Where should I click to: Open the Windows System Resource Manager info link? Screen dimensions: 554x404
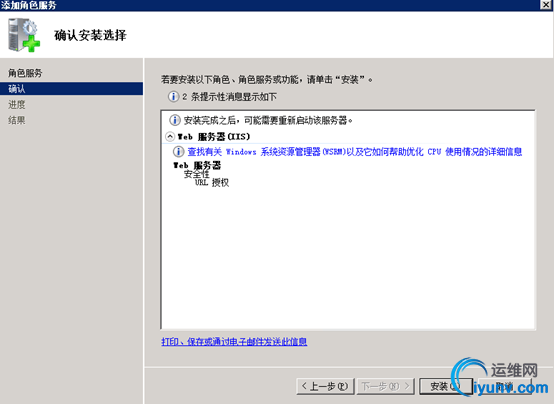click(x=355, y=152)
